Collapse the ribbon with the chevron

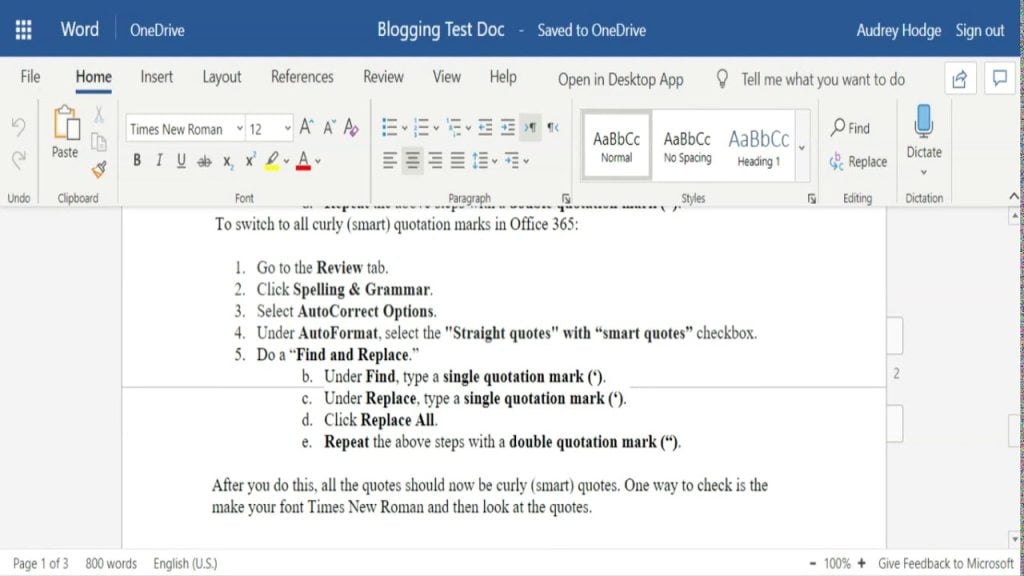pyautogui.click(x=1014, y=196)
